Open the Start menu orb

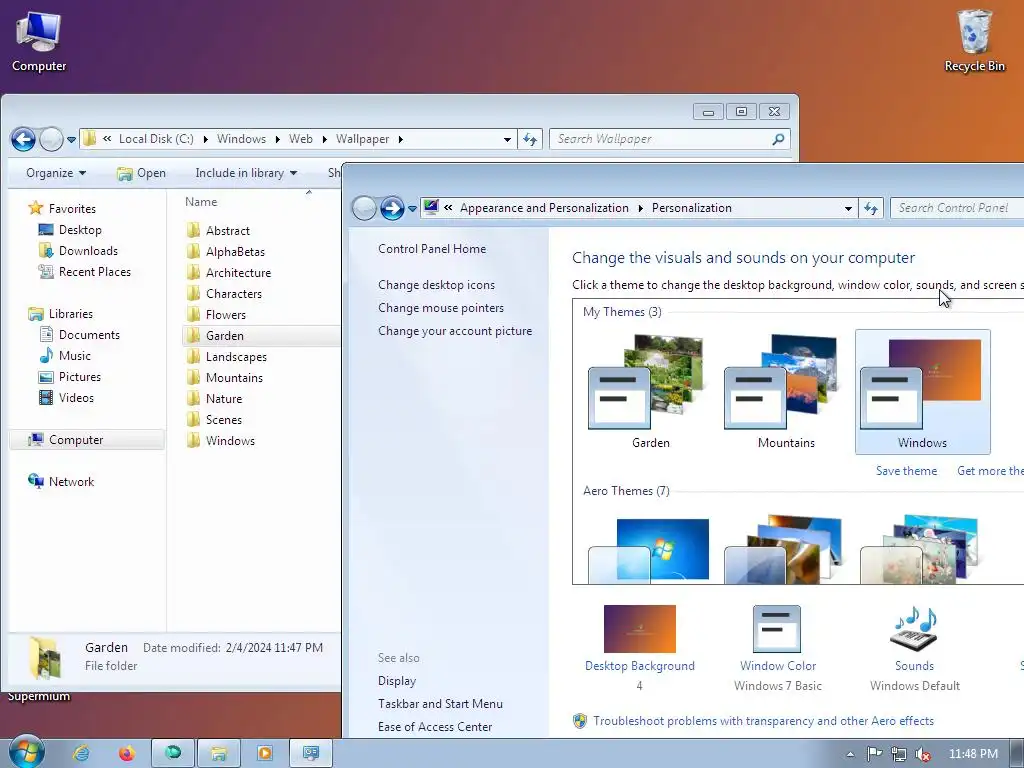27,752
